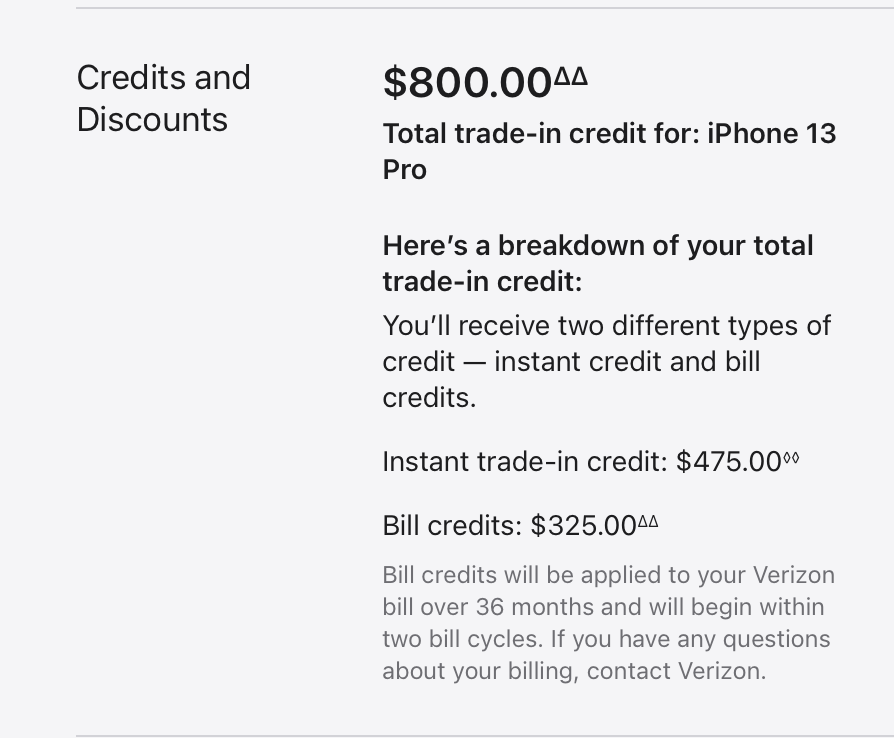Viewport: 894px width, 738px height.
Task: Click the $800.00 total credit amount
Action: tap(467, 83)
